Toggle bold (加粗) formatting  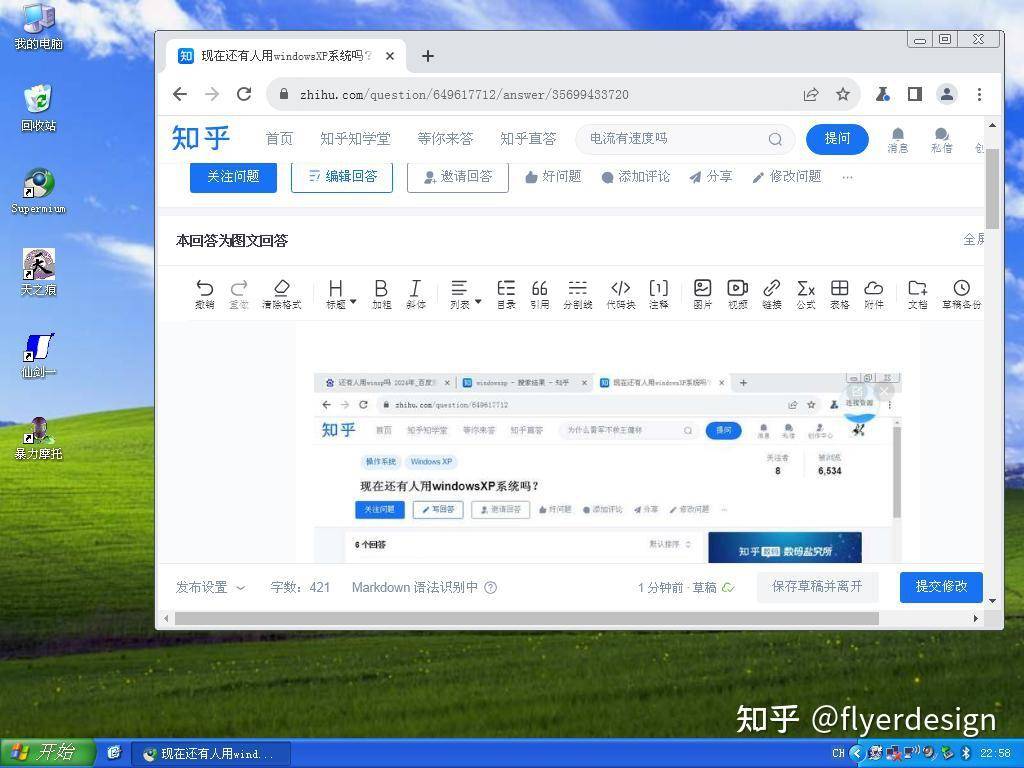pos(381,294)
